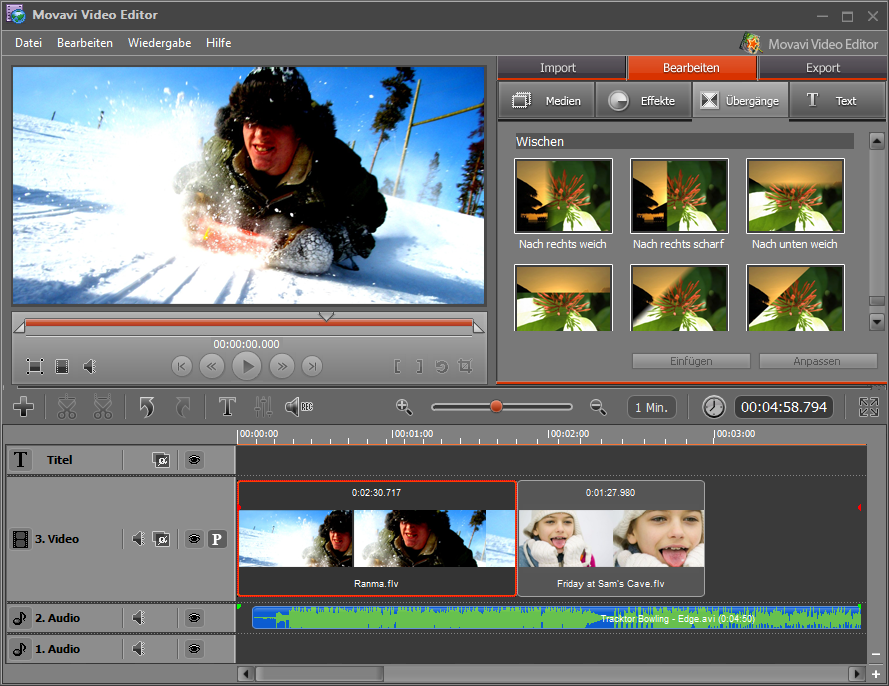889x686 pixels.
Task: Start recording audio with REC icon
Action: (x=298, y=407)
